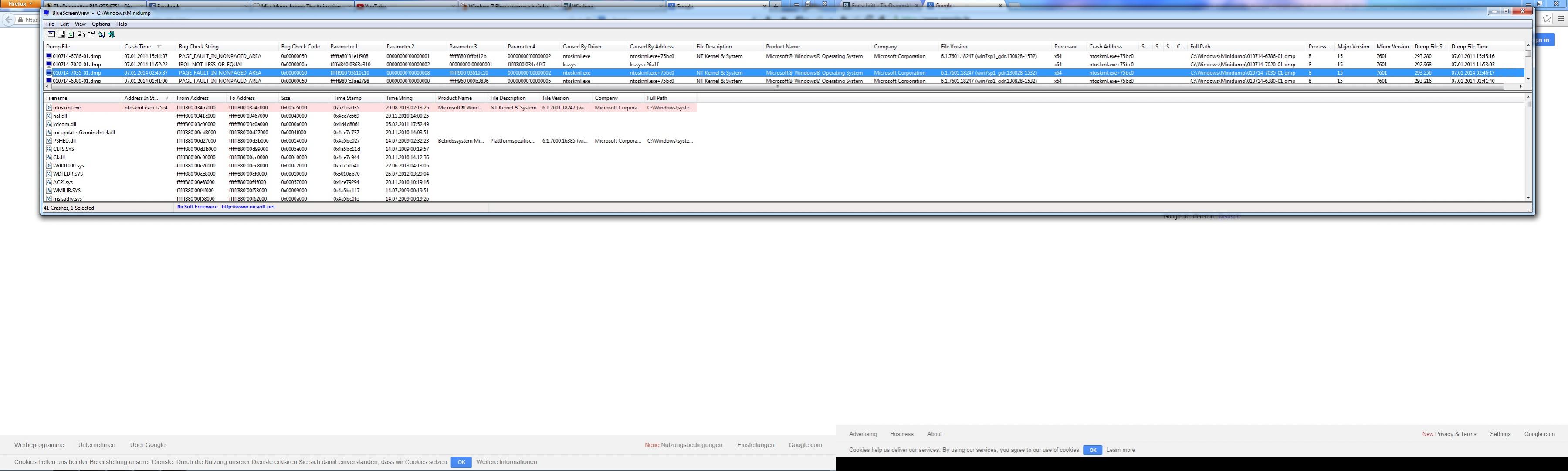The image size is (1568, 471).
Task: Open the View menu
Action: point(80,24)
